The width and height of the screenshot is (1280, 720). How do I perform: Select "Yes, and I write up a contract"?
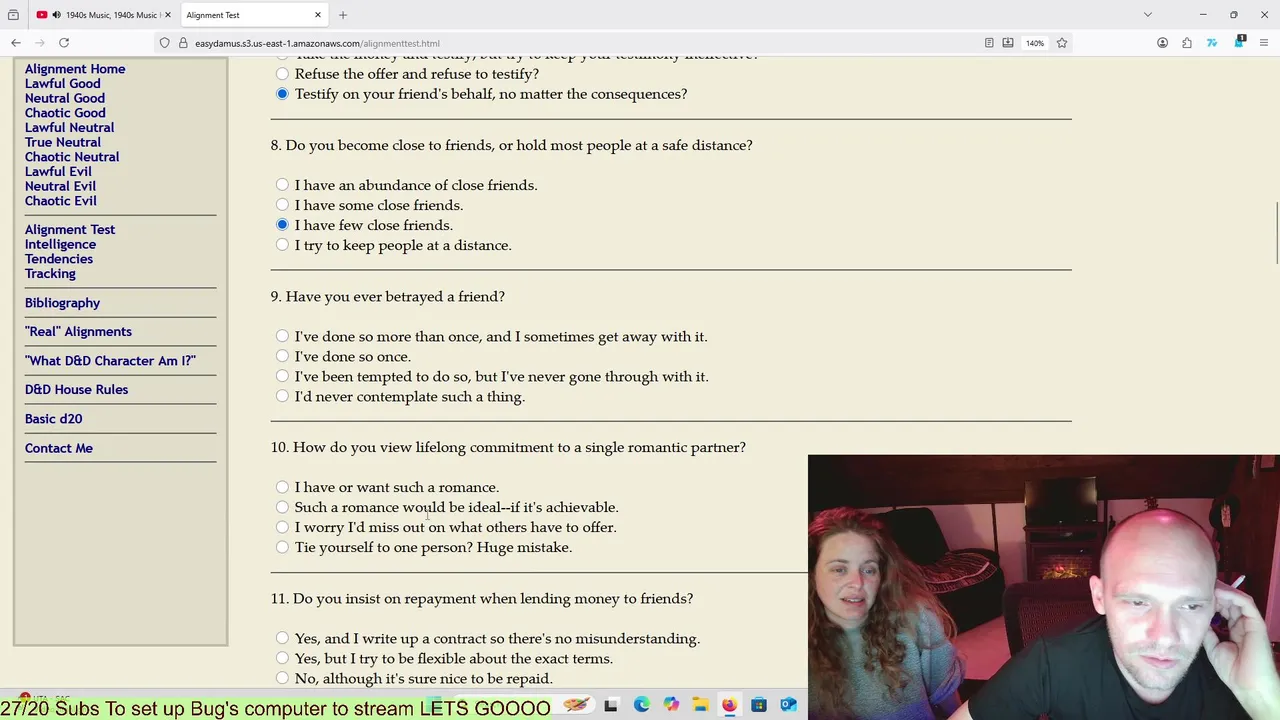click(x=282, y=638)
